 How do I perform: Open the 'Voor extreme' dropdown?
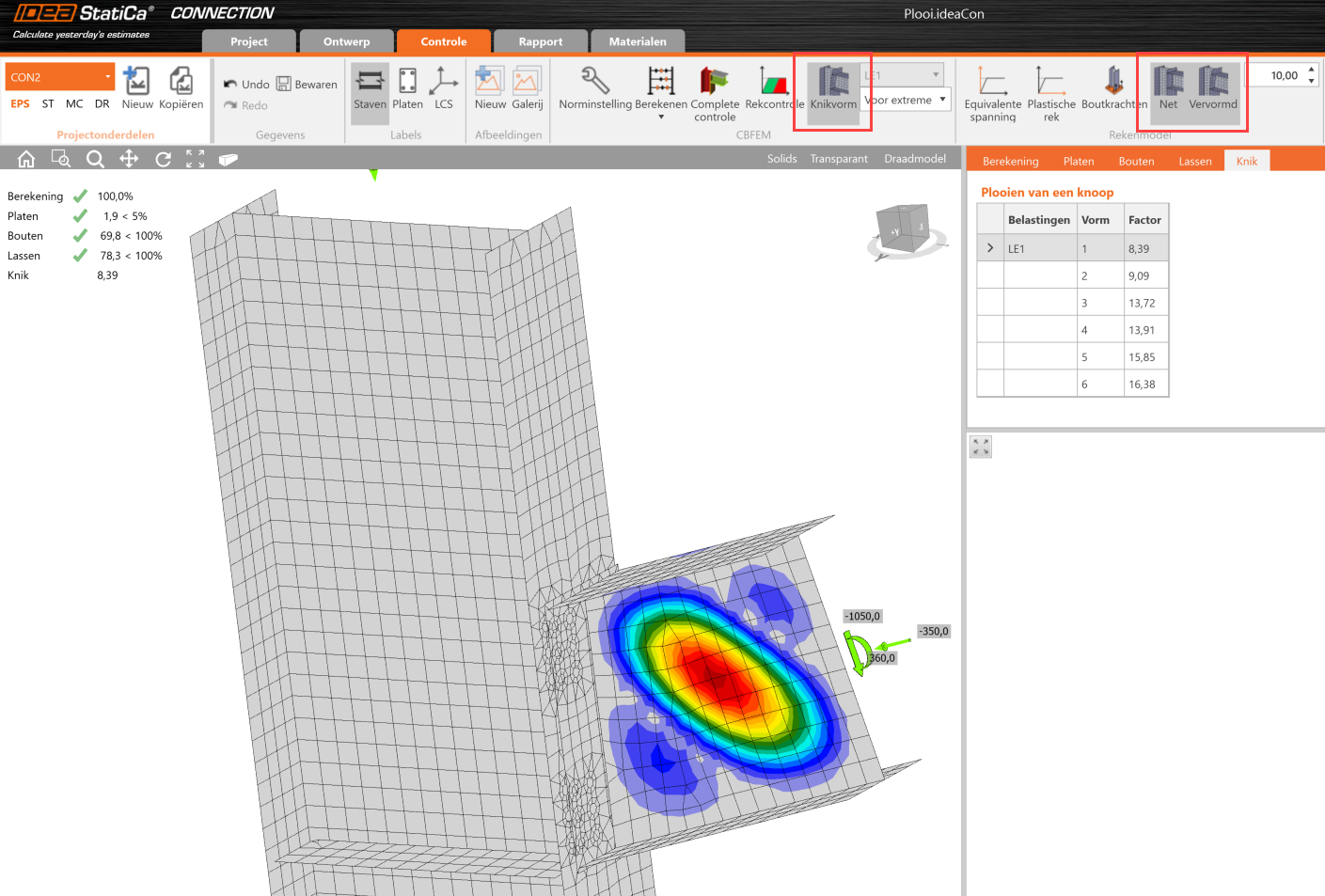(x=907, y=100)
